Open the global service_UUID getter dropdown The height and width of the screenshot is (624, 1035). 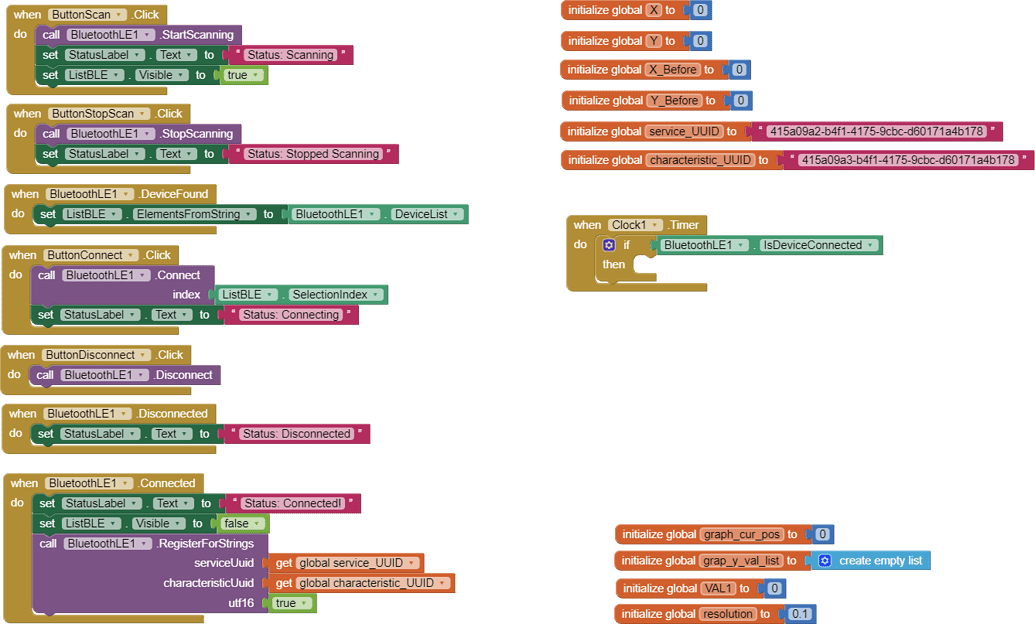pyautogui.click(x=411, y=563)
